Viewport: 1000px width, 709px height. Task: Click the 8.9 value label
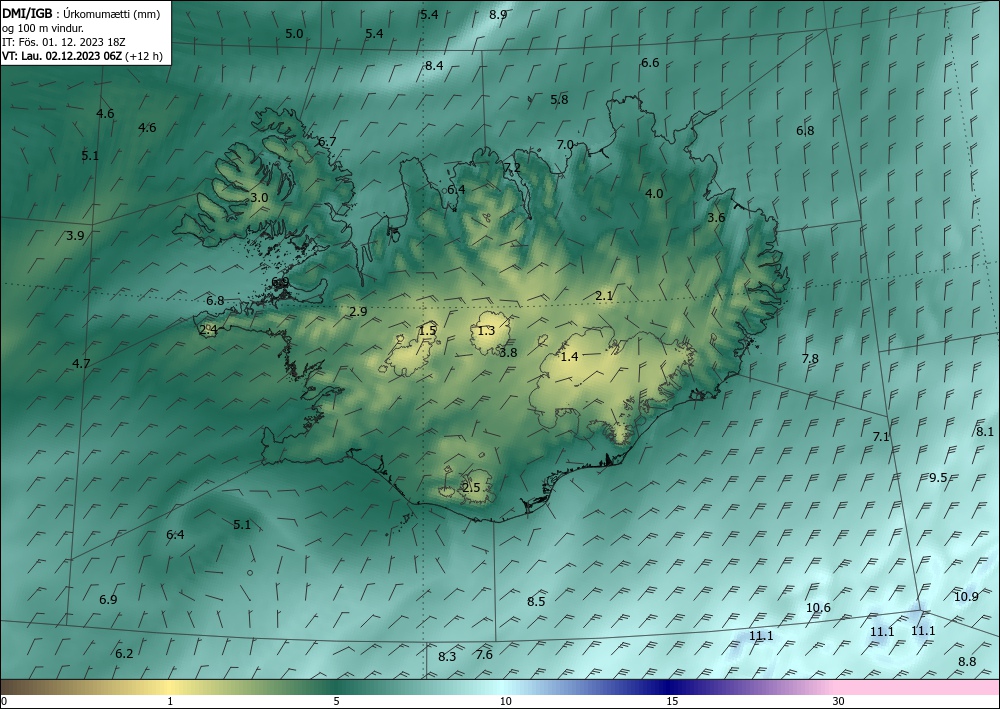pyautogui.click(x=498, y=15)
